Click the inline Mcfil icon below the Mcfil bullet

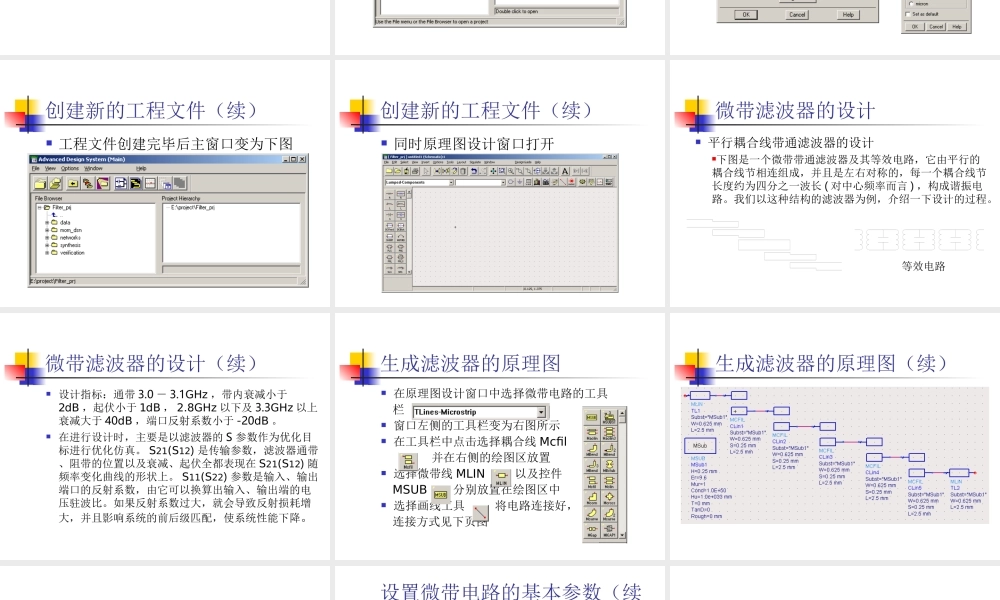point(408,460)
